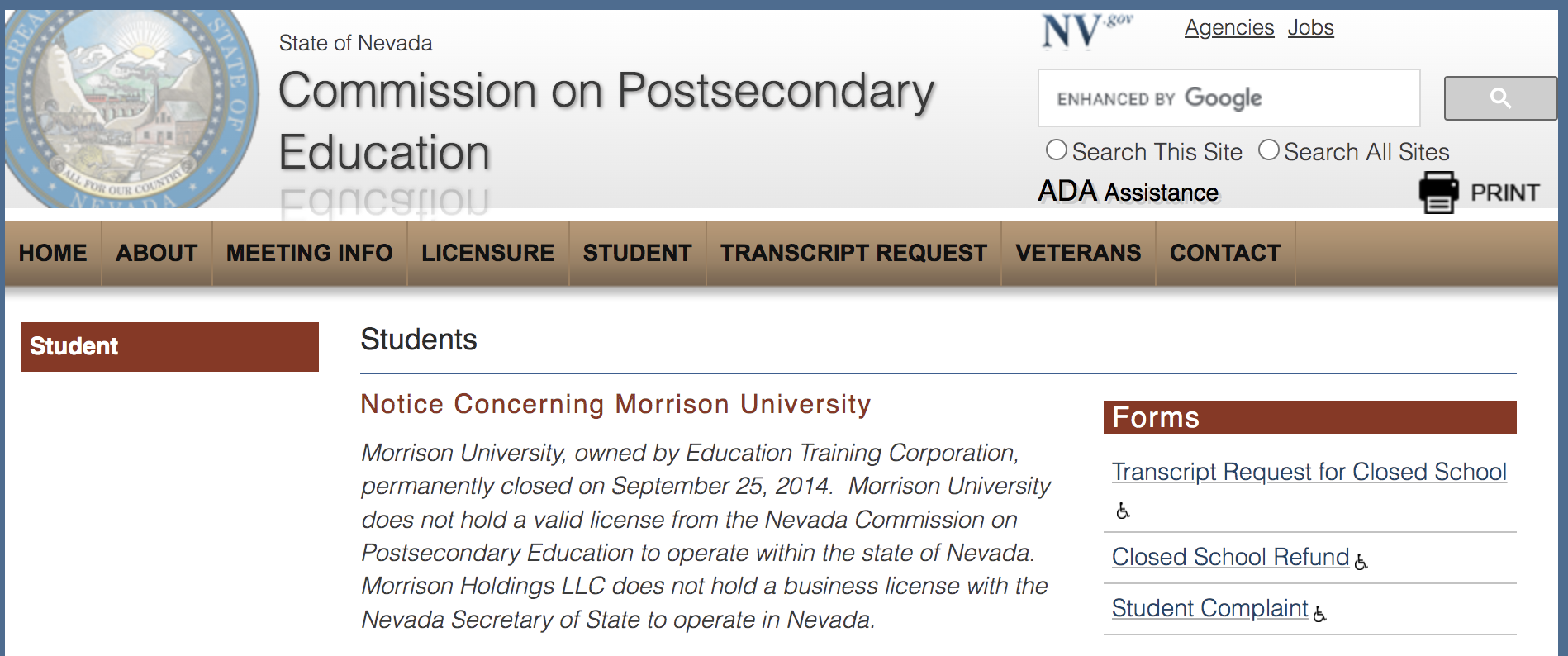Click the magnifying glass search button
The width and height of the screenshot is (1568, 656).
pyautogui.click(x=1499, y=99)
